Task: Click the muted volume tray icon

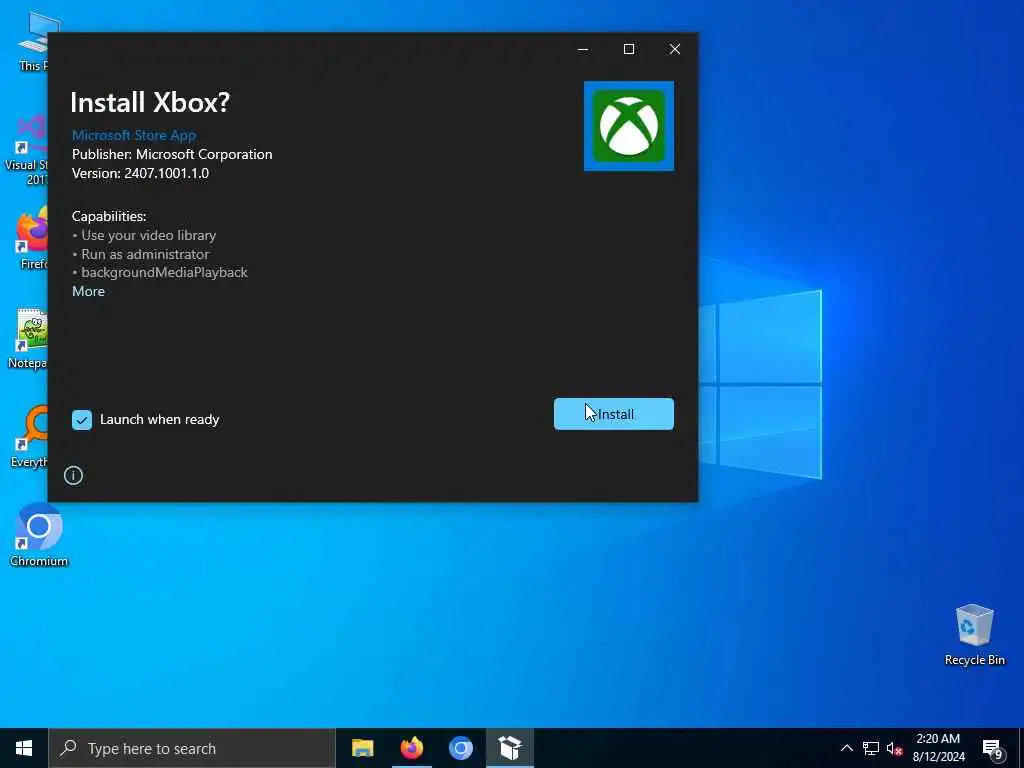Action: pos(895,748)
